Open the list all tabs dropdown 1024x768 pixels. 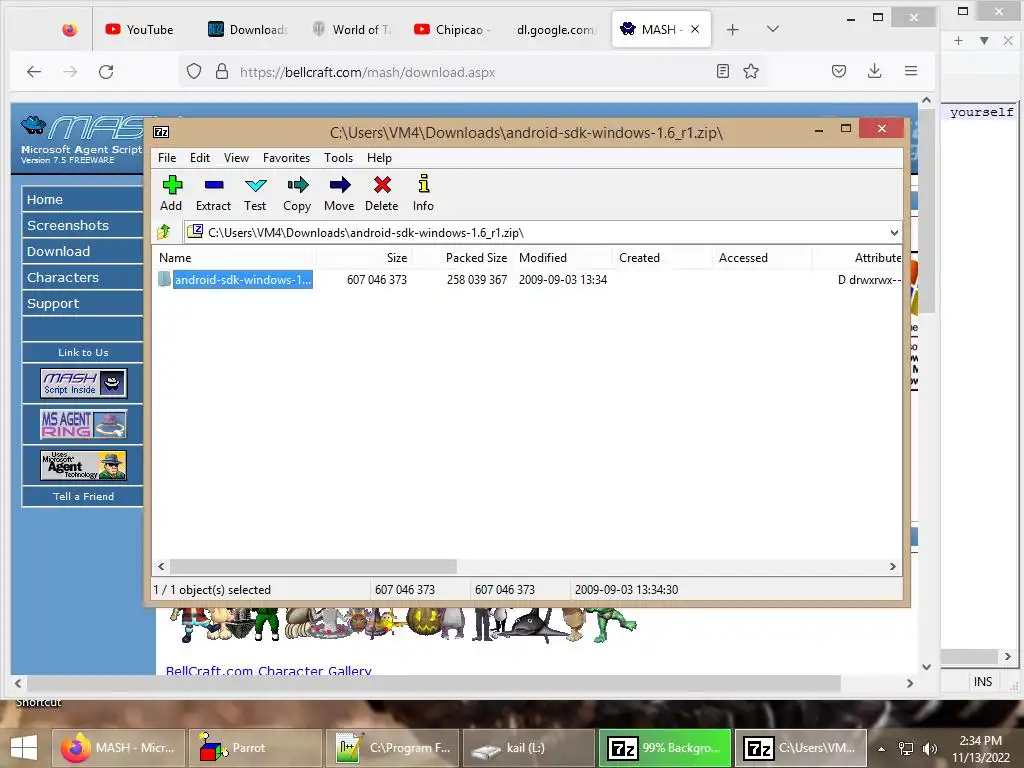pyautogui.click(x=773, y=29)
